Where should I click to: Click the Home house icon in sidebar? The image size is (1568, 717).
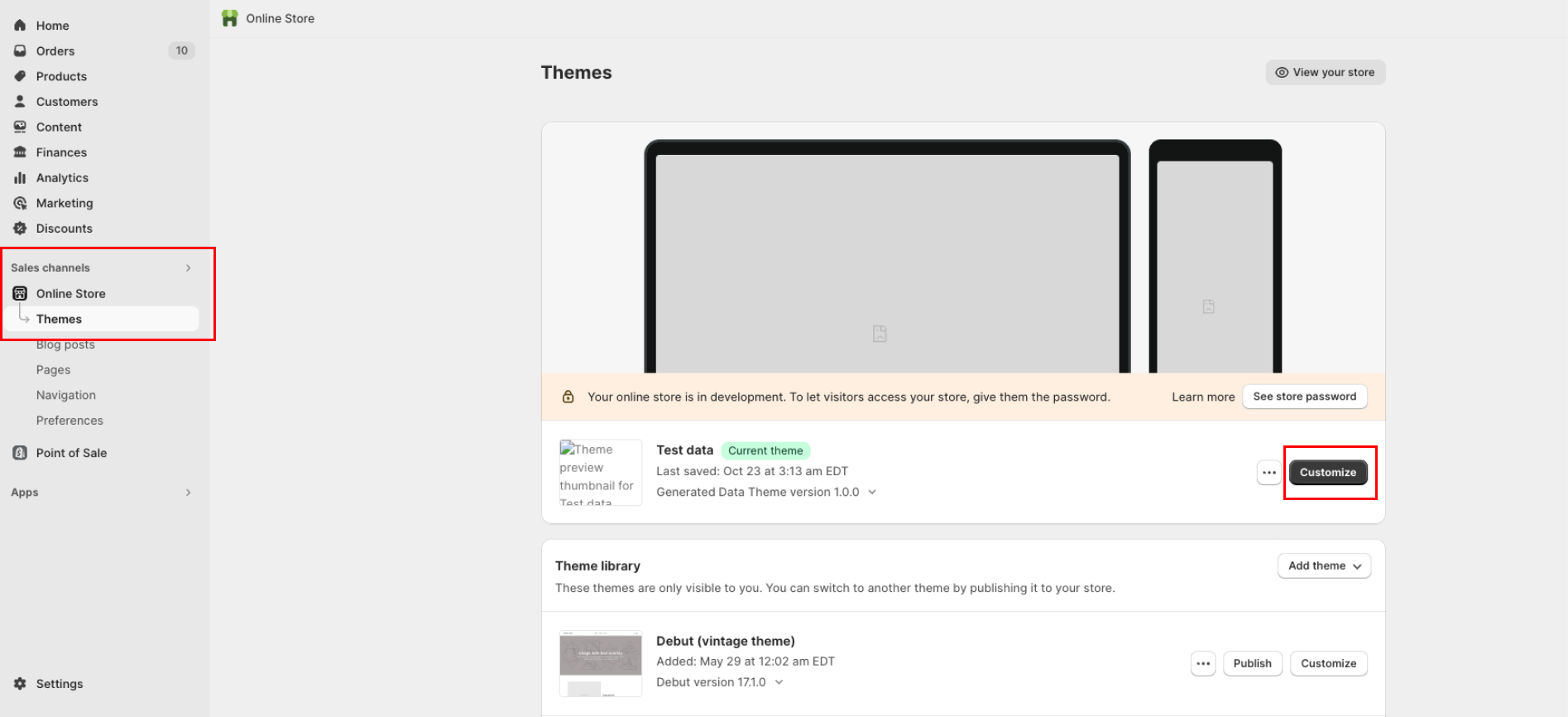pos(20,26)
